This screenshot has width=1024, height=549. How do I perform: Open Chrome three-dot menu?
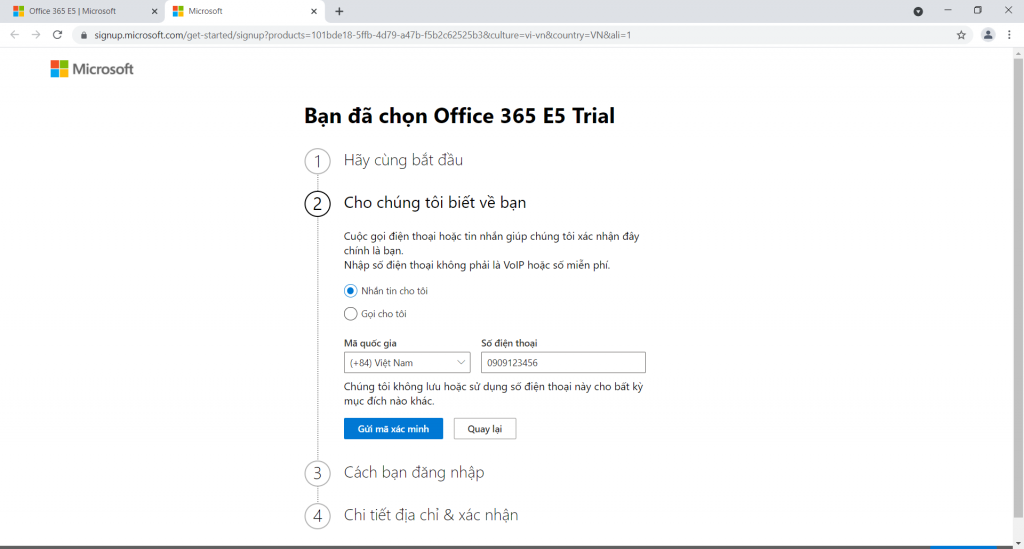tap(1010, 35)
